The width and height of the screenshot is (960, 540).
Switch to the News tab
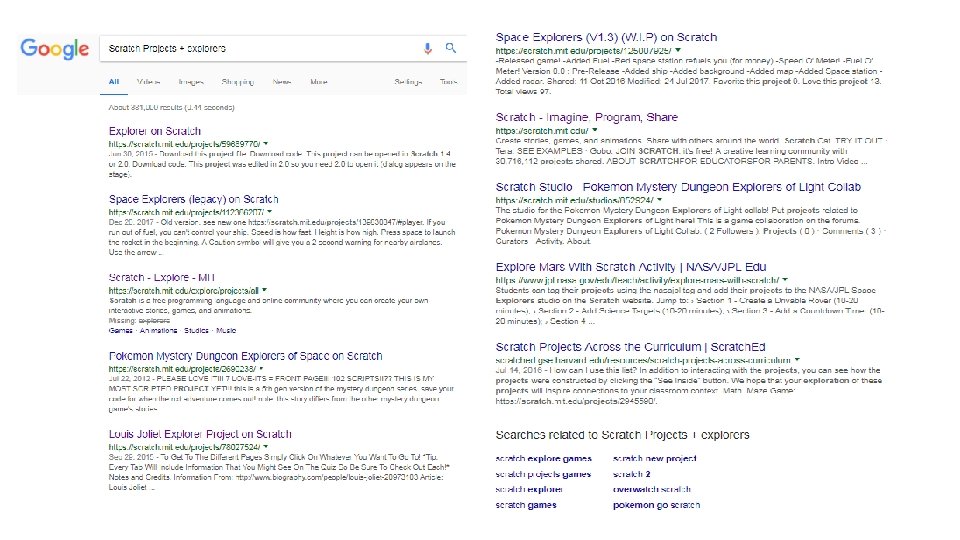pos(282,81)
